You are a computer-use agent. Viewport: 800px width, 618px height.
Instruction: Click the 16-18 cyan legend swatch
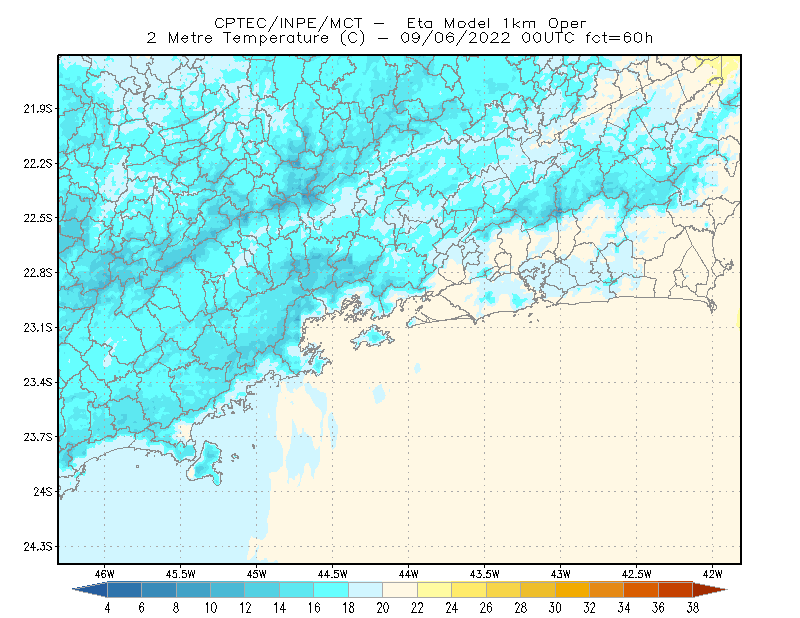[x=331, y=590]
